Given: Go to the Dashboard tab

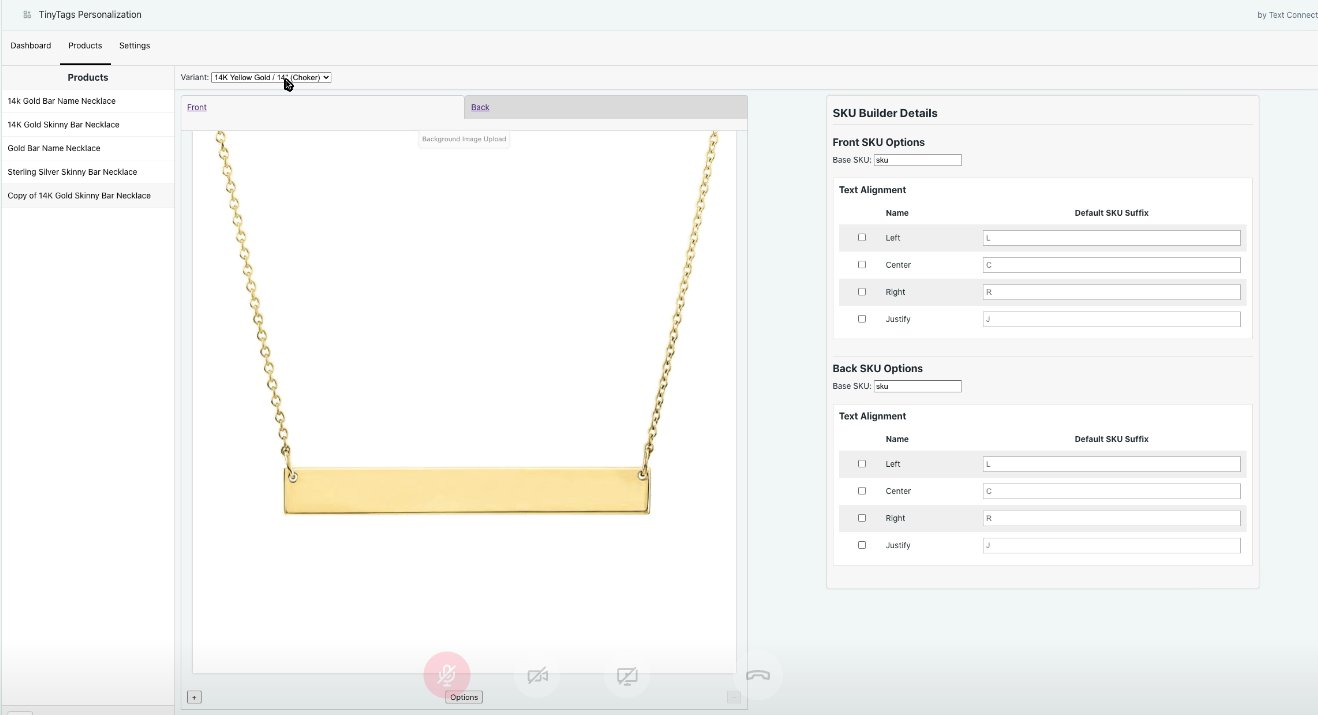Looking at the screenshot, I should [31, 46].
